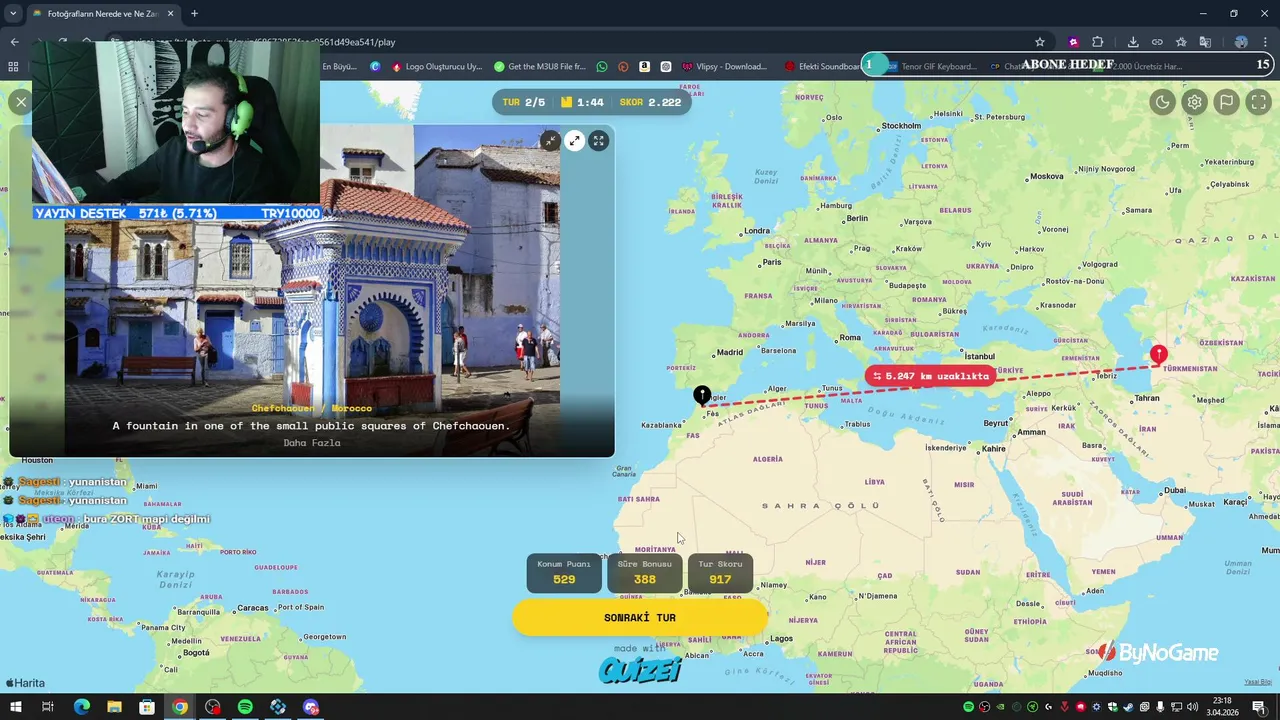
Task: Go back with the browser back arrow
Action: 14,42
